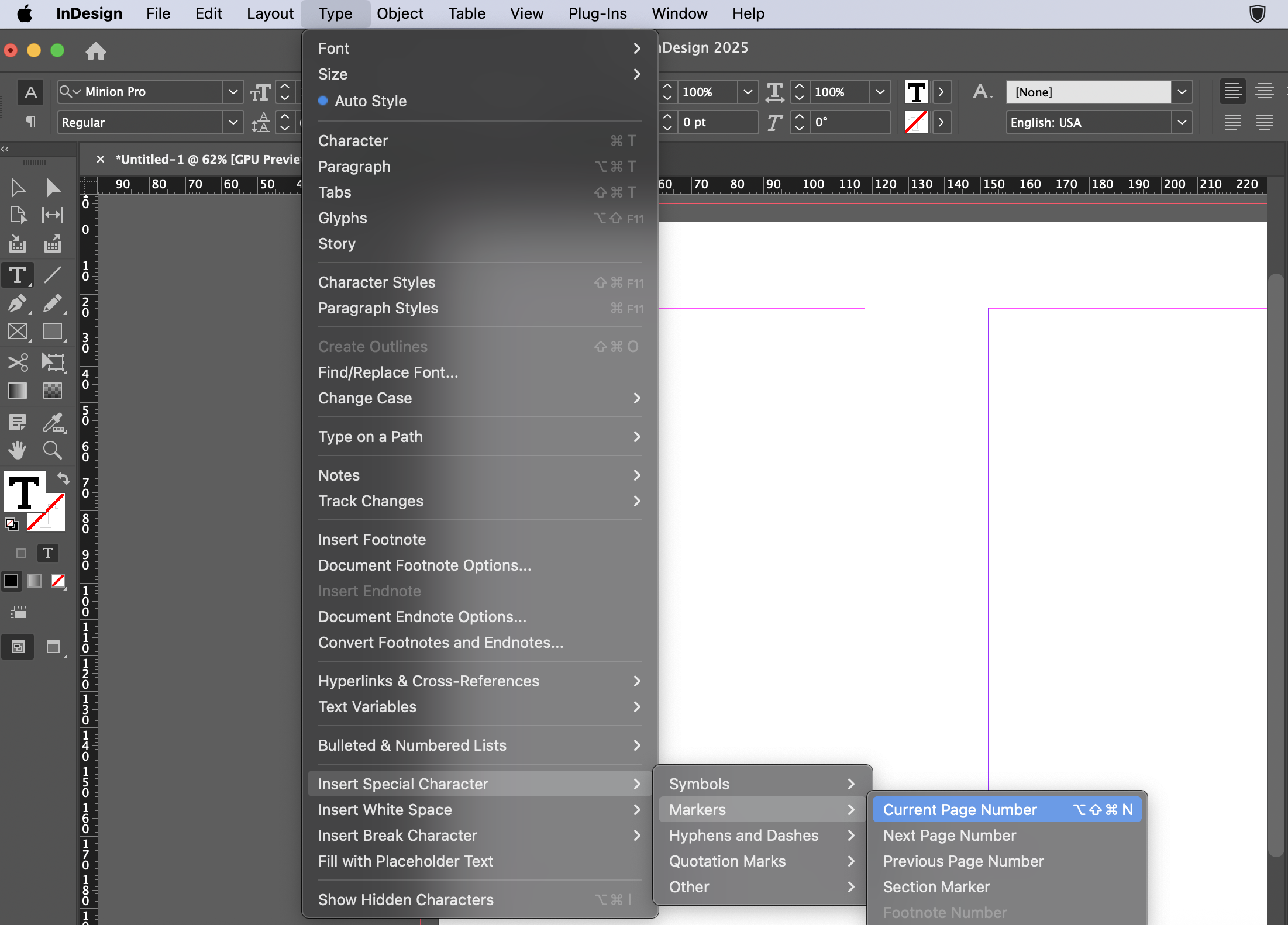Screen dimensions: 1288x925
Task: Select the Rectangle Frame tool
Action: [x=18, y=332]
